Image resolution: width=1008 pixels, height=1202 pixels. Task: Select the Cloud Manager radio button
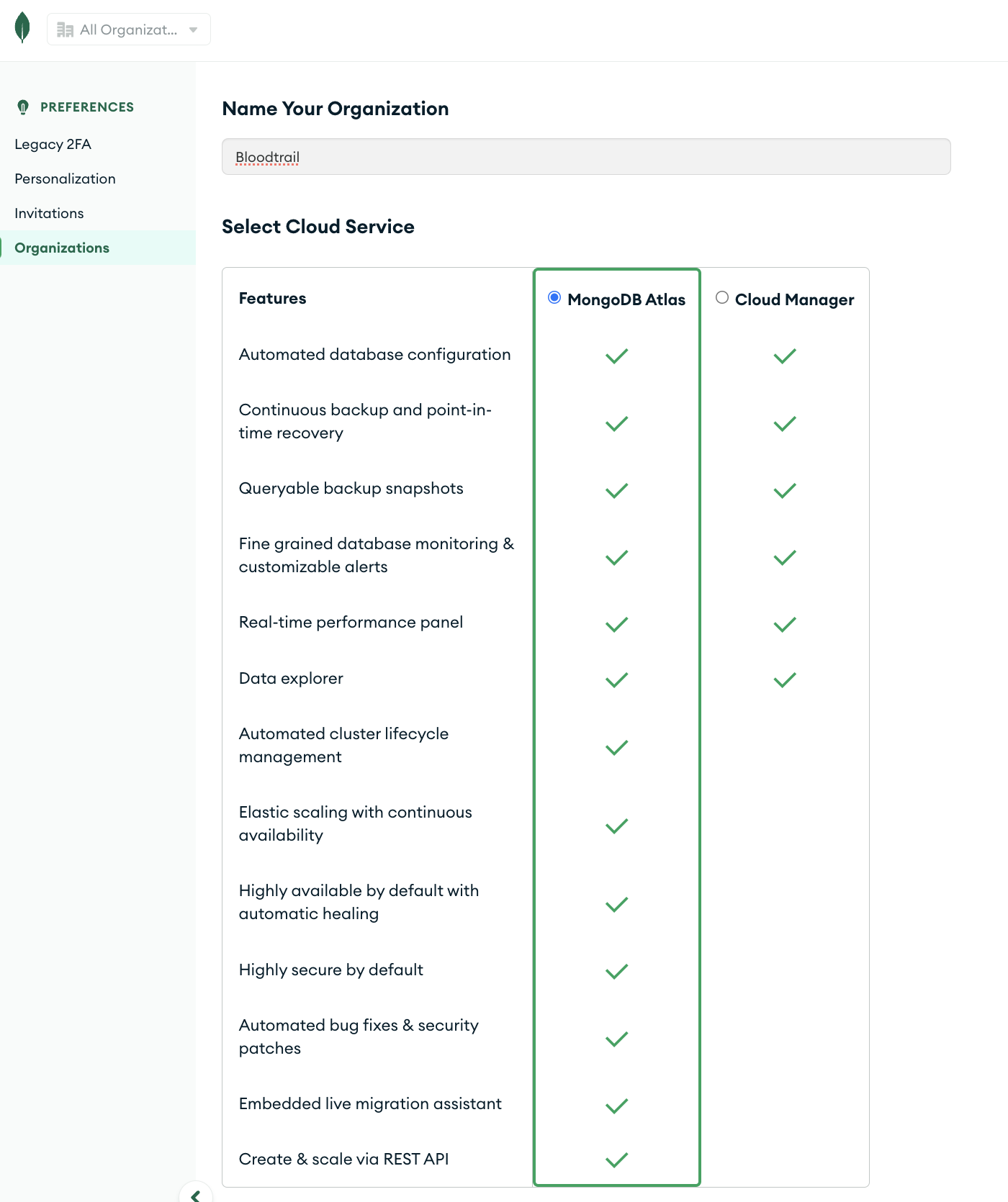[722, 298]
